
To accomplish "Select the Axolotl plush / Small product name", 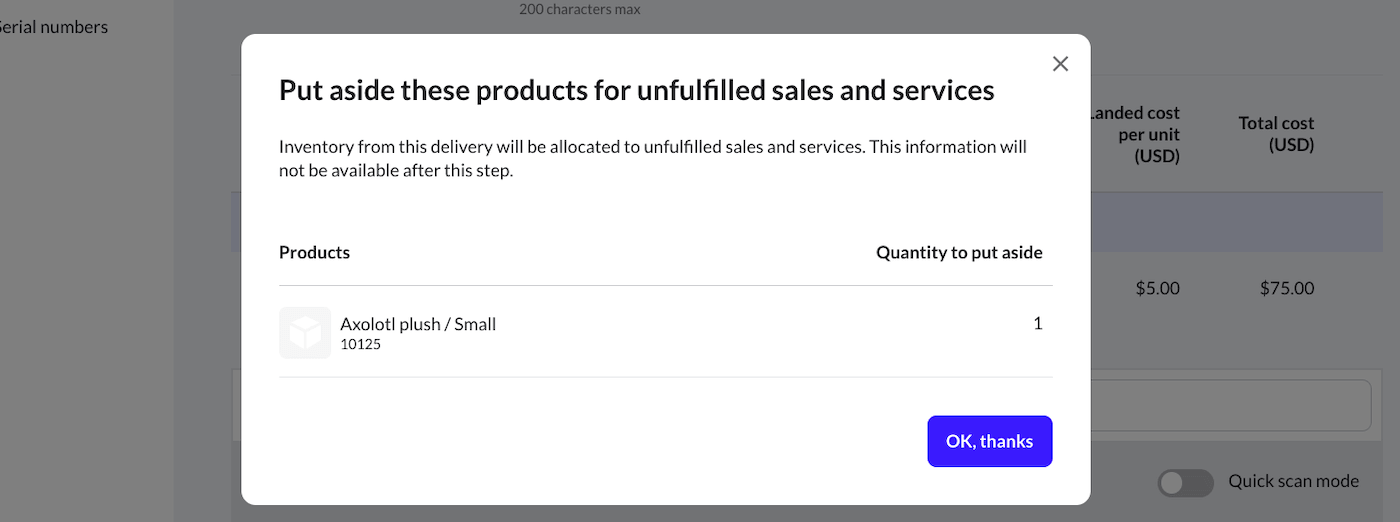I will (x=418, y=324).
